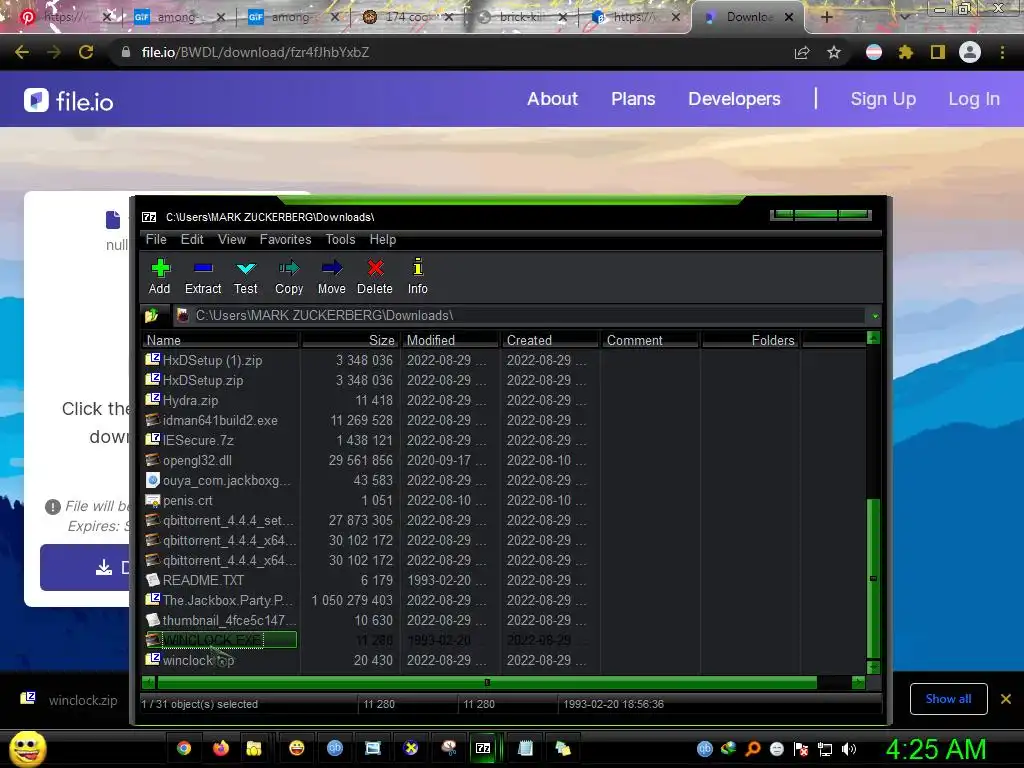Select Hydra.zip in the file list
Viewport: 1024px width, 768px height.
221,400
